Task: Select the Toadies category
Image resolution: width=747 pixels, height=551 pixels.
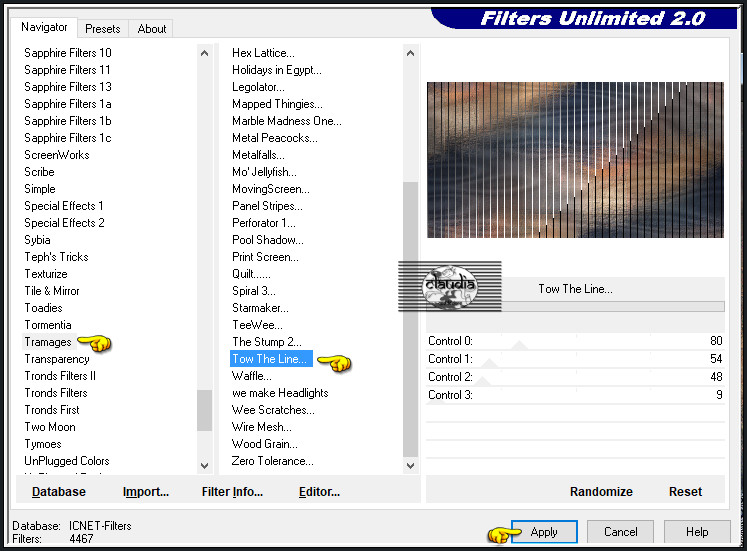Action: (43, 308)
